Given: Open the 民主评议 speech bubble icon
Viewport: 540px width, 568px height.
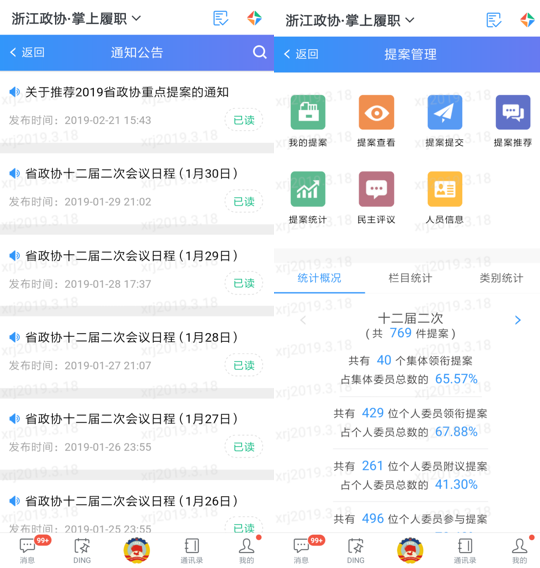Looking at the screenshot, I should (x=376, y=189).
